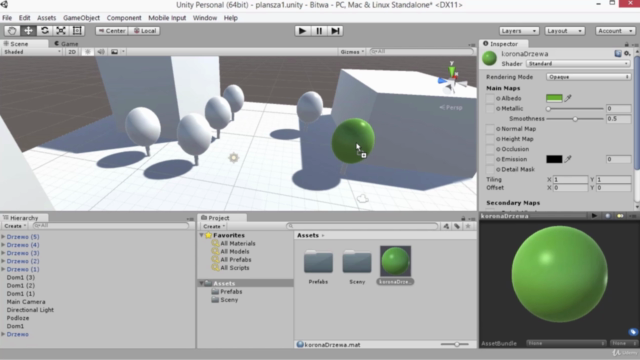Open the AssetBundle None dropdown
This screenshot has width=640, height=360.
coord(566,343)
